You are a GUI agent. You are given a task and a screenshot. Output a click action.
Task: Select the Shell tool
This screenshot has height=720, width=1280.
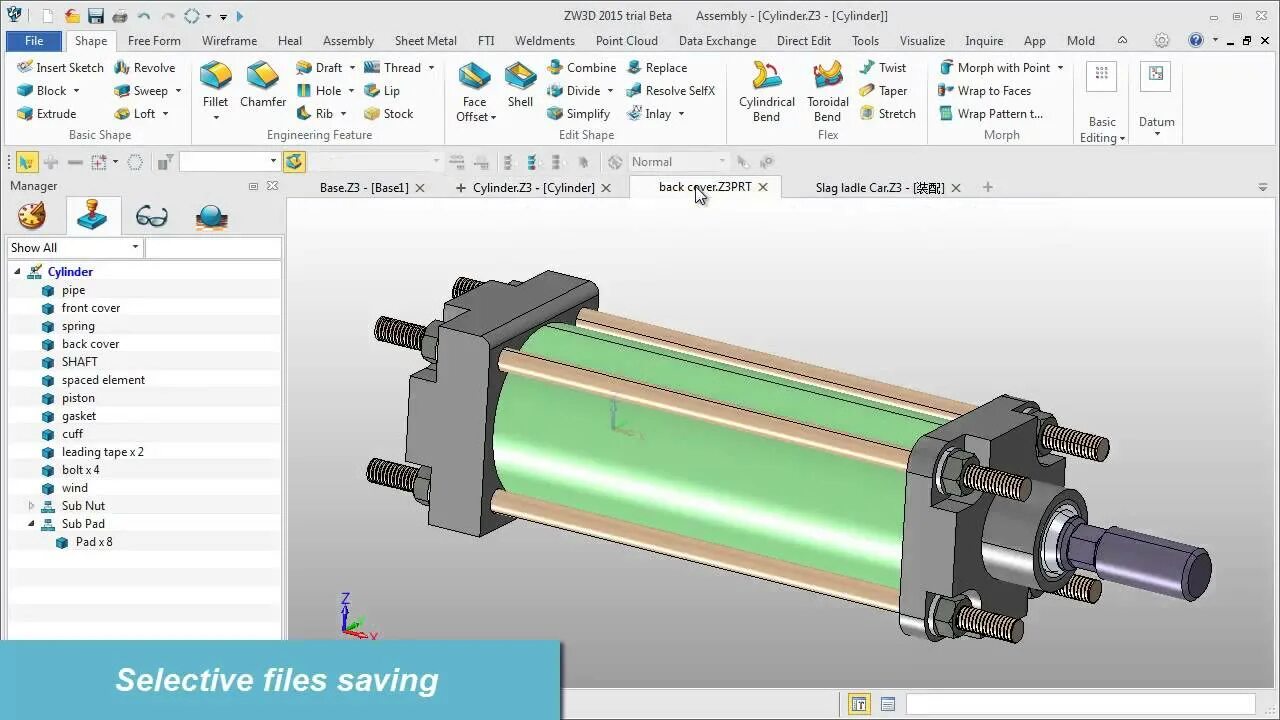tap(520, 85)
